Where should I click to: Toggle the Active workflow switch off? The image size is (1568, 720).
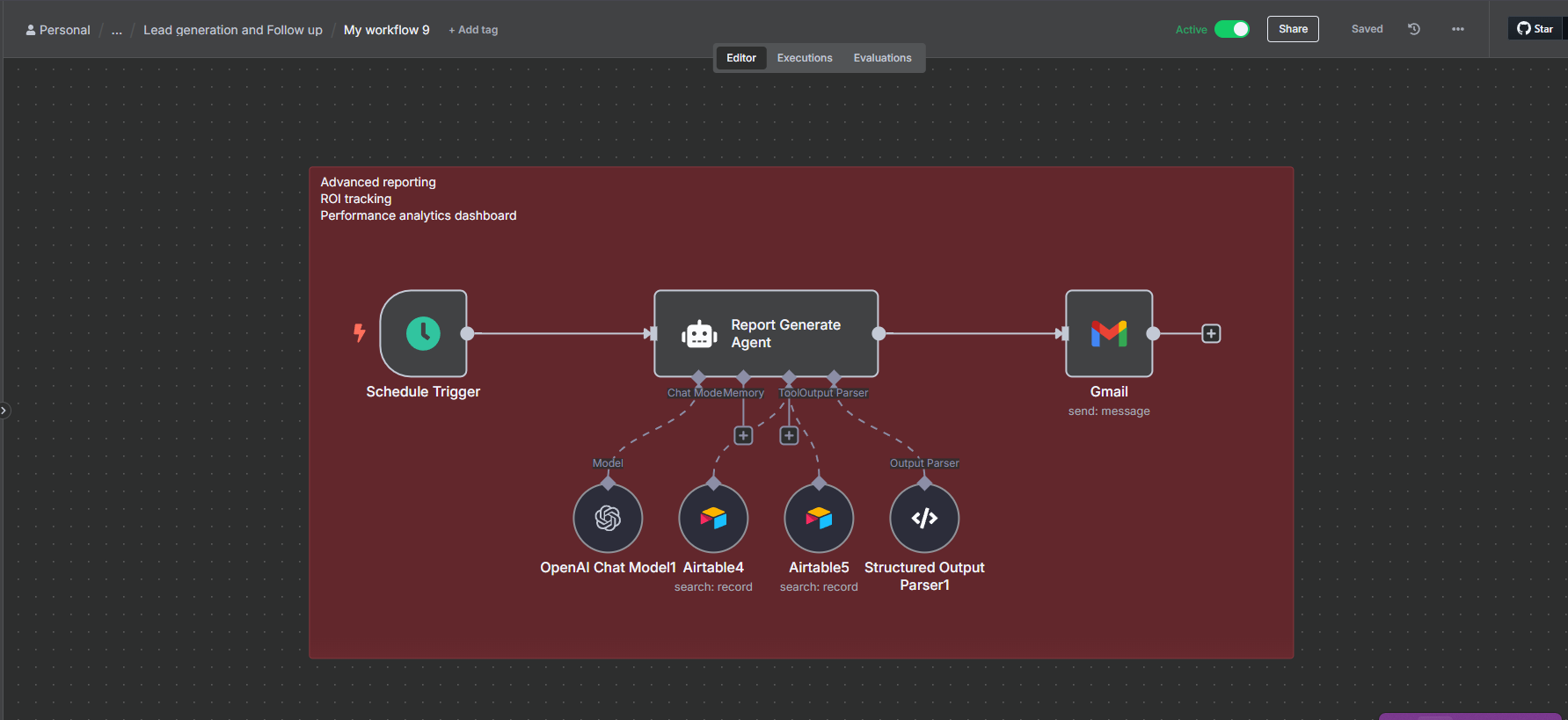1231,29
